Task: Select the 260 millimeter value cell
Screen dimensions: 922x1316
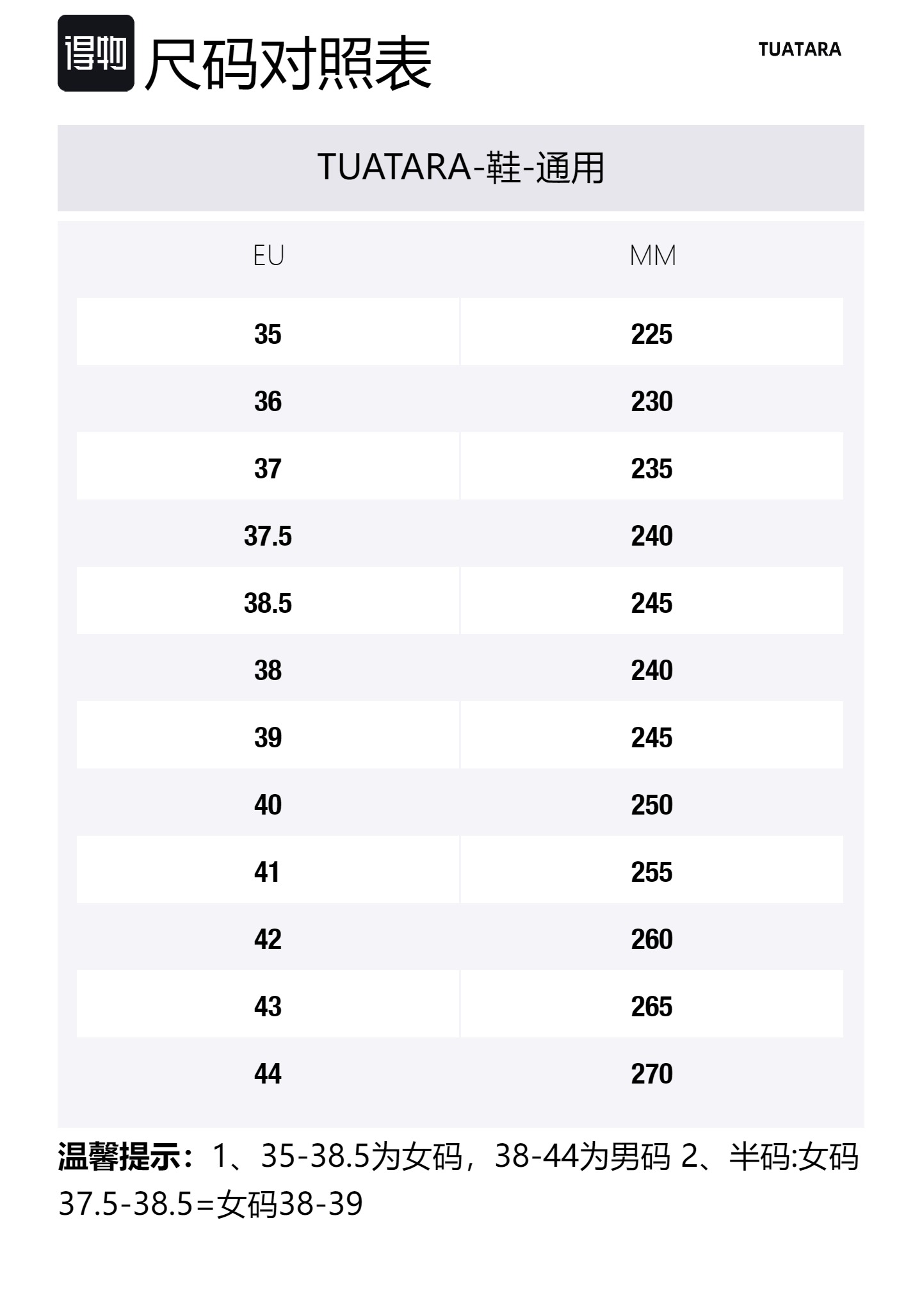Action: click(651, 939)
